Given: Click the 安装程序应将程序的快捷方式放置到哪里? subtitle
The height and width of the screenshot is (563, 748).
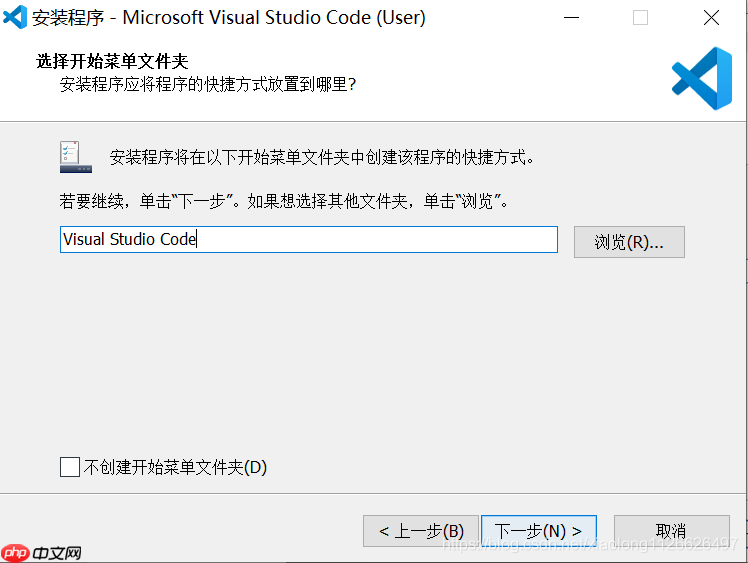Looking at the screenshot, I should pos(208,84).
